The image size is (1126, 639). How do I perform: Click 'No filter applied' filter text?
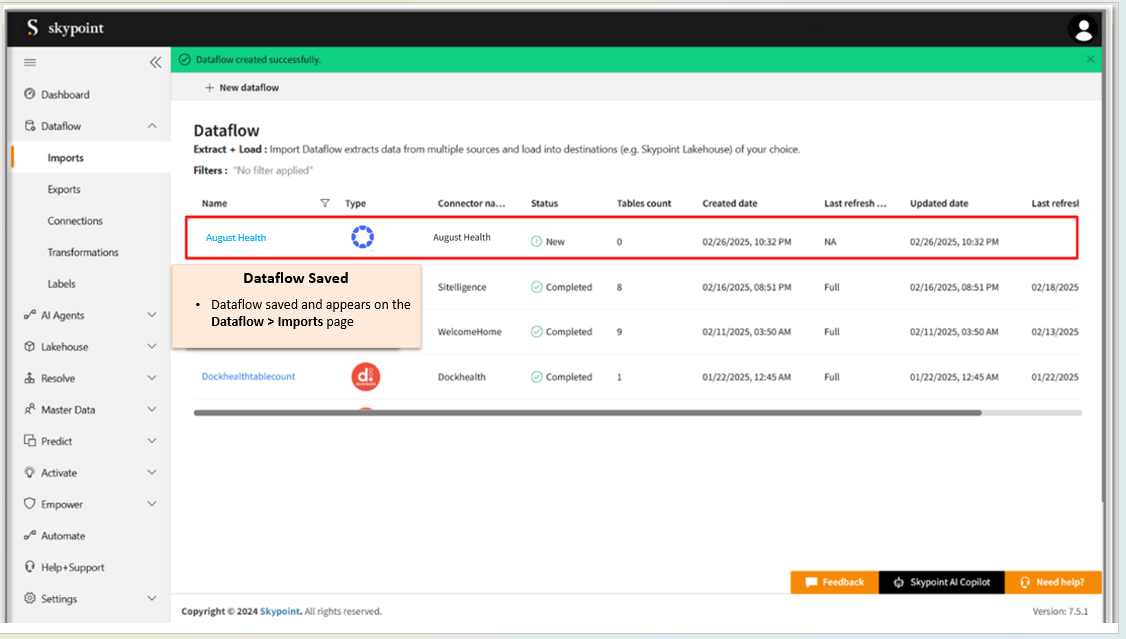coord(273,170)
